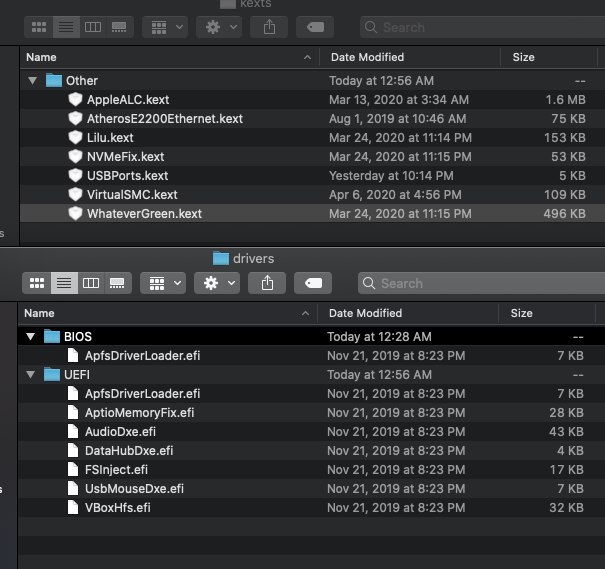Click the FSInject.efi document icon
This screenshot has height=569, width=605.
coord(73,469)
